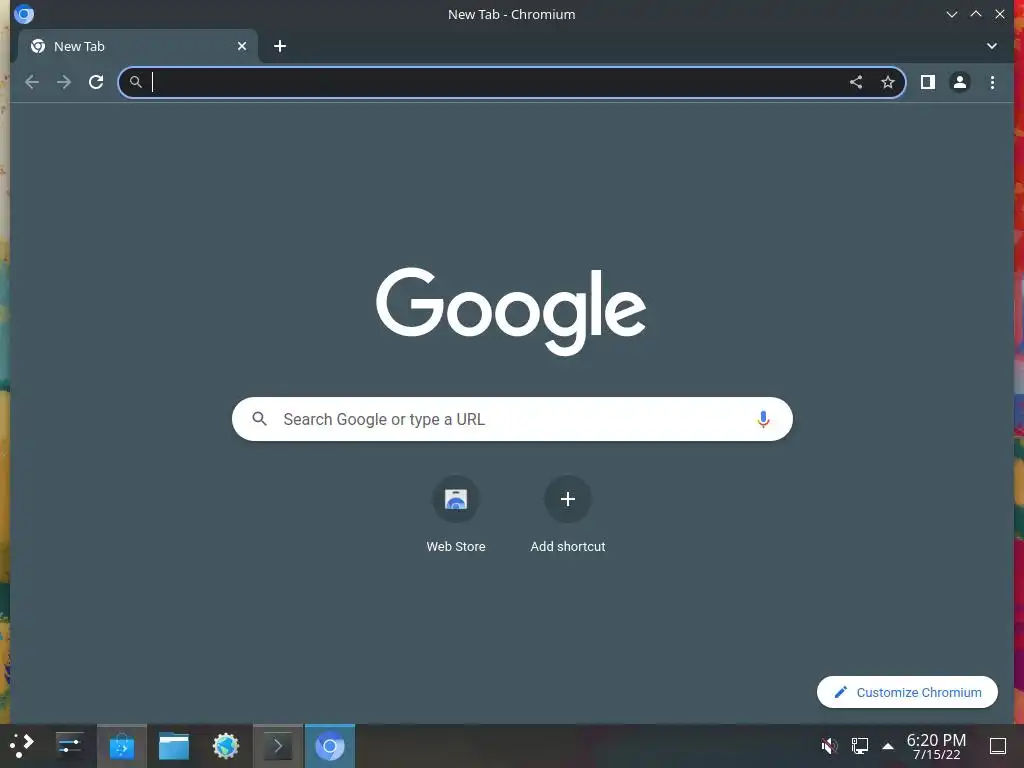
Task: Share this page via the share icon
Action: pos(856,82)
